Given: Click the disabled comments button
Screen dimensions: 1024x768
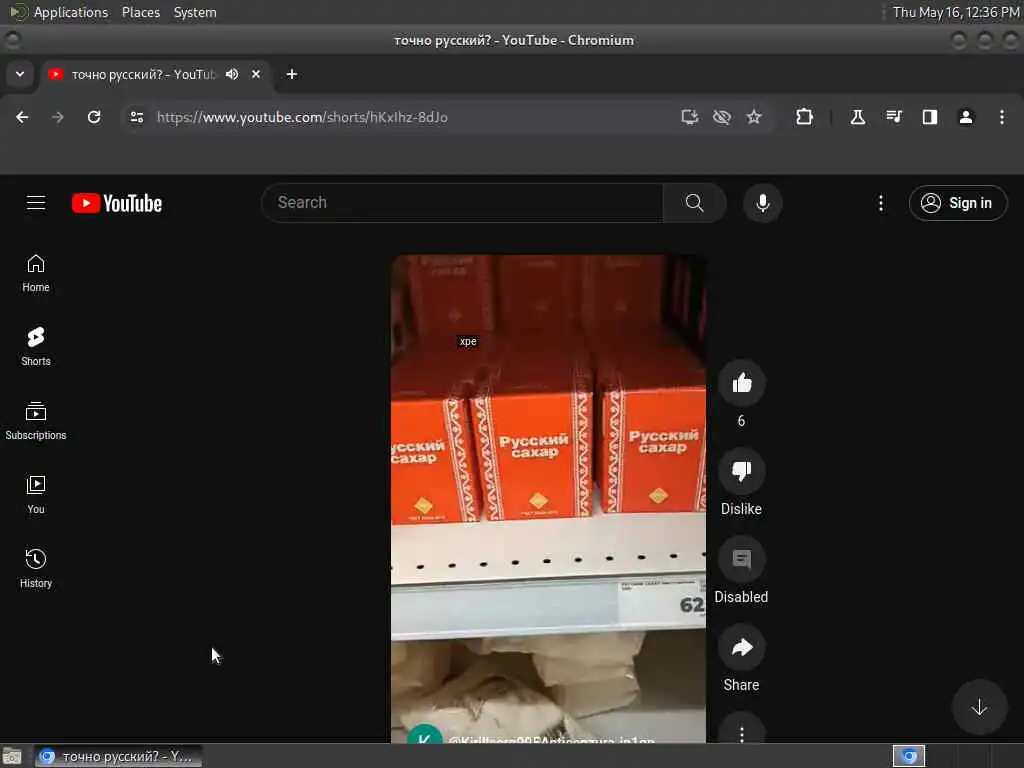Looking at the screenshot, I should pyautogui.click(x=741, y=560).
